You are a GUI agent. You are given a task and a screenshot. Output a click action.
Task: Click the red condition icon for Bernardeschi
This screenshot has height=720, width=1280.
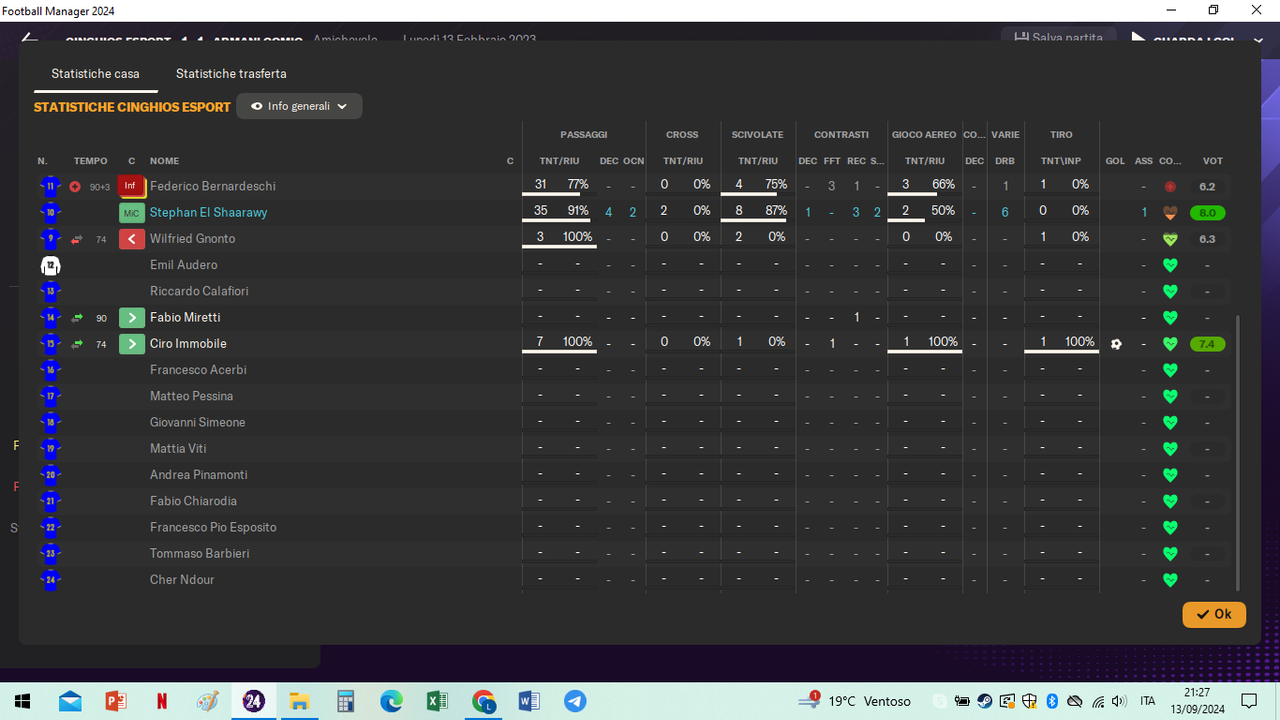[x=1170, y=187]
